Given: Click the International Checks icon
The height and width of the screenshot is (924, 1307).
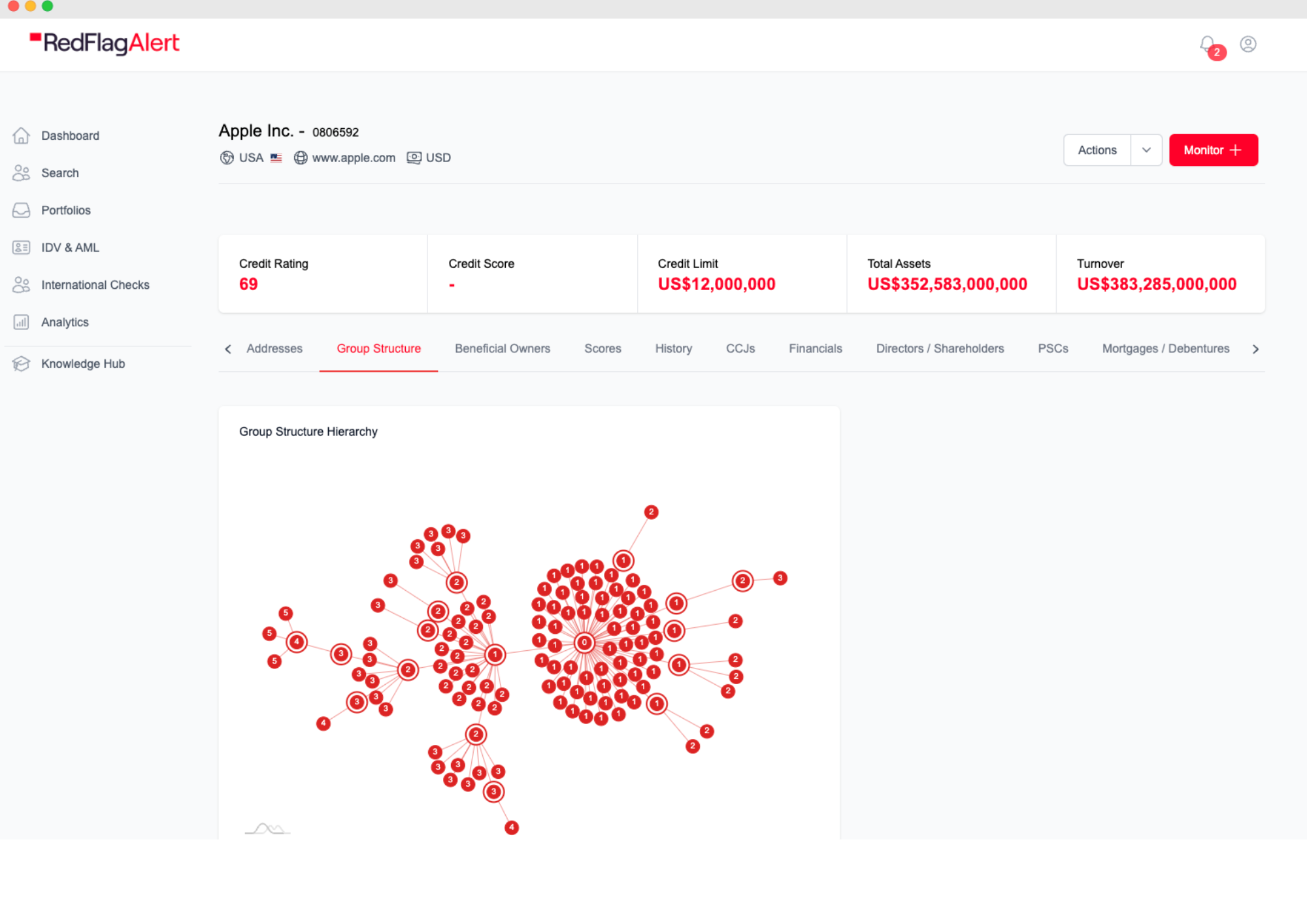Looking at the screenshot, I should [x=22, y=284].
